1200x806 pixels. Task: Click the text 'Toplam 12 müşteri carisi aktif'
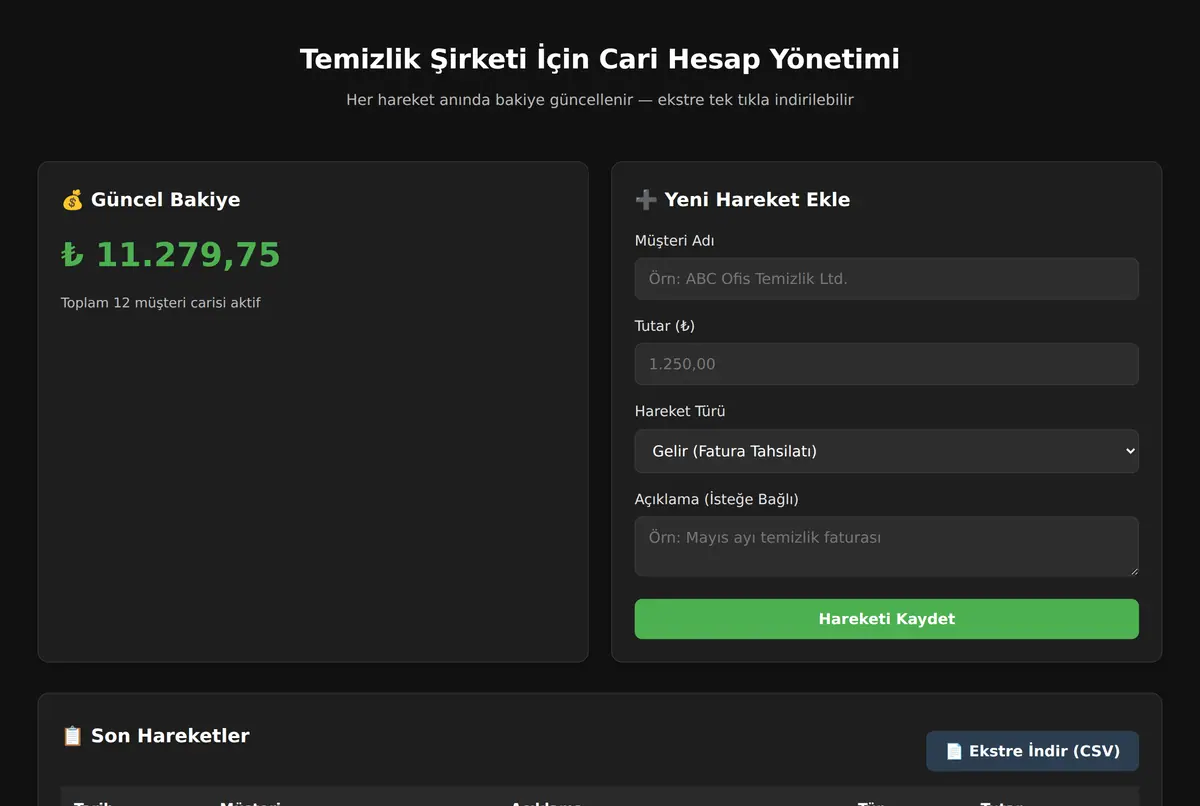pos(161,302)
